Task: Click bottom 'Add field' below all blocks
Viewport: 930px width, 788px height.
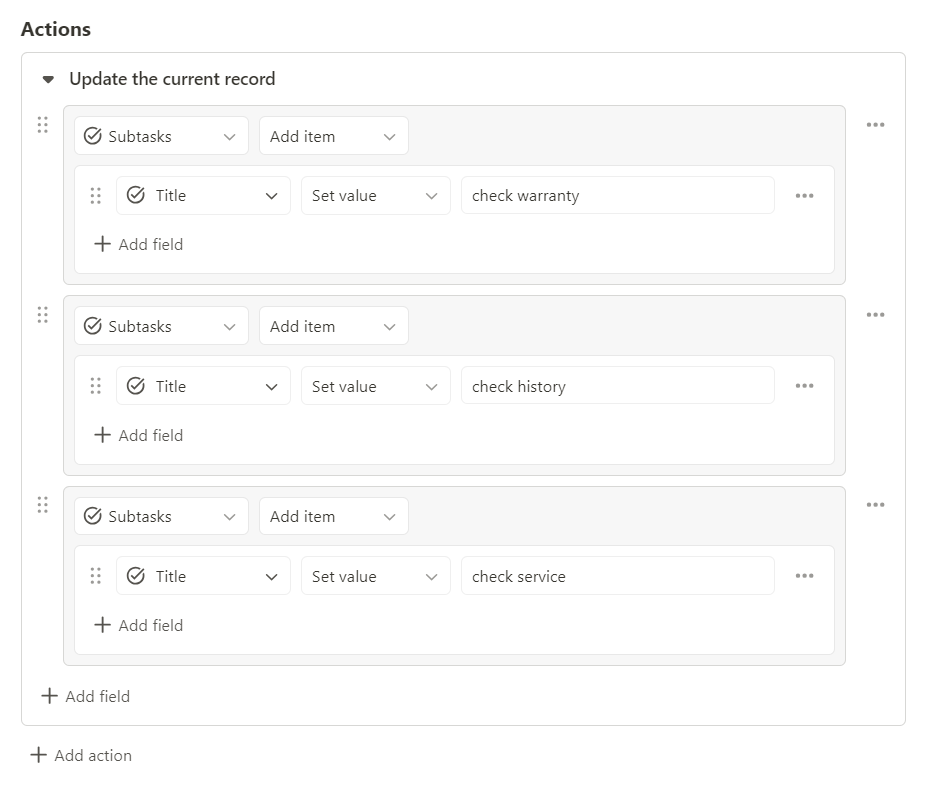Action: (x=85, y=696)
